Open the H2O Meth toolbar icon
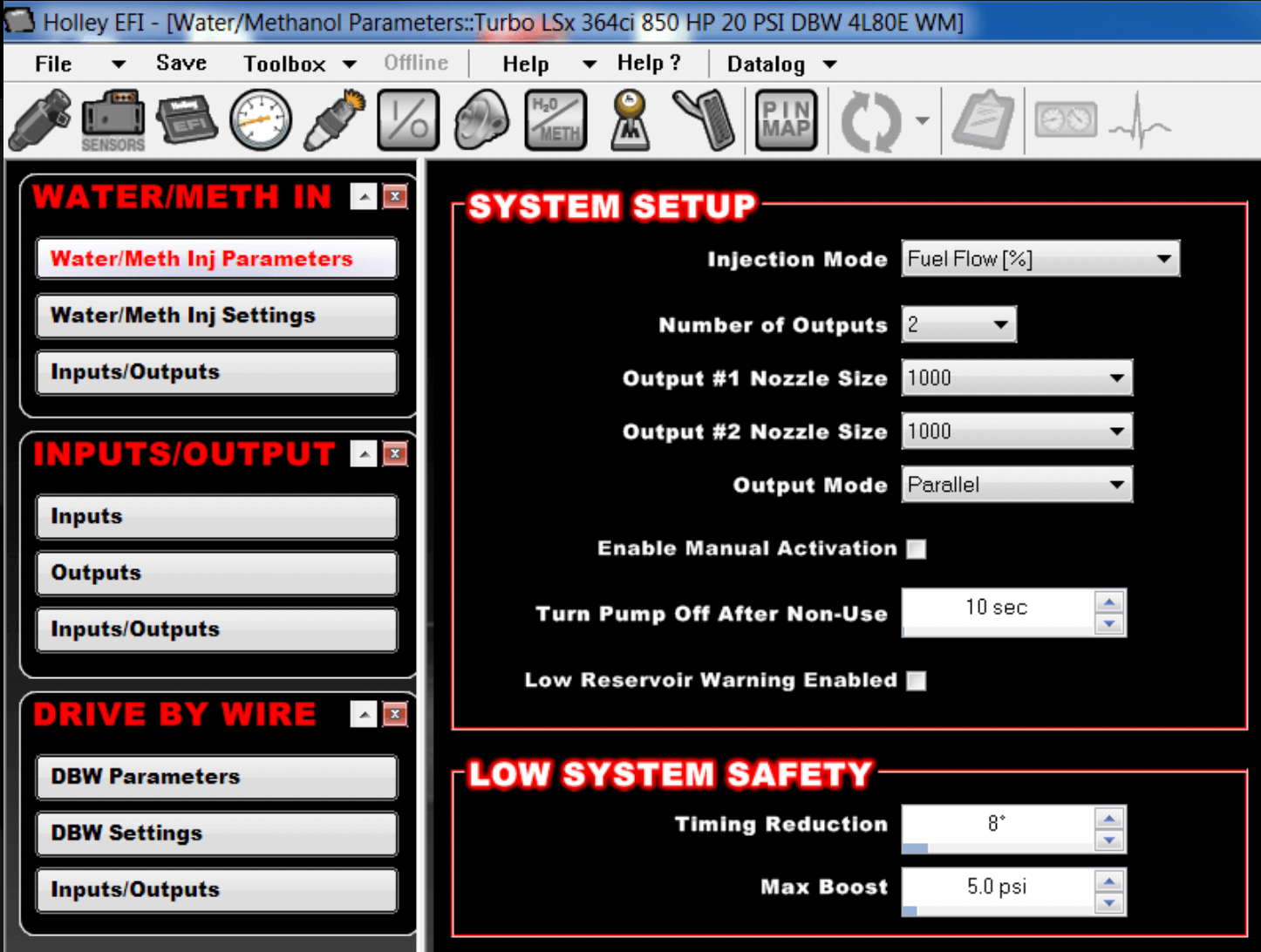 556,120
